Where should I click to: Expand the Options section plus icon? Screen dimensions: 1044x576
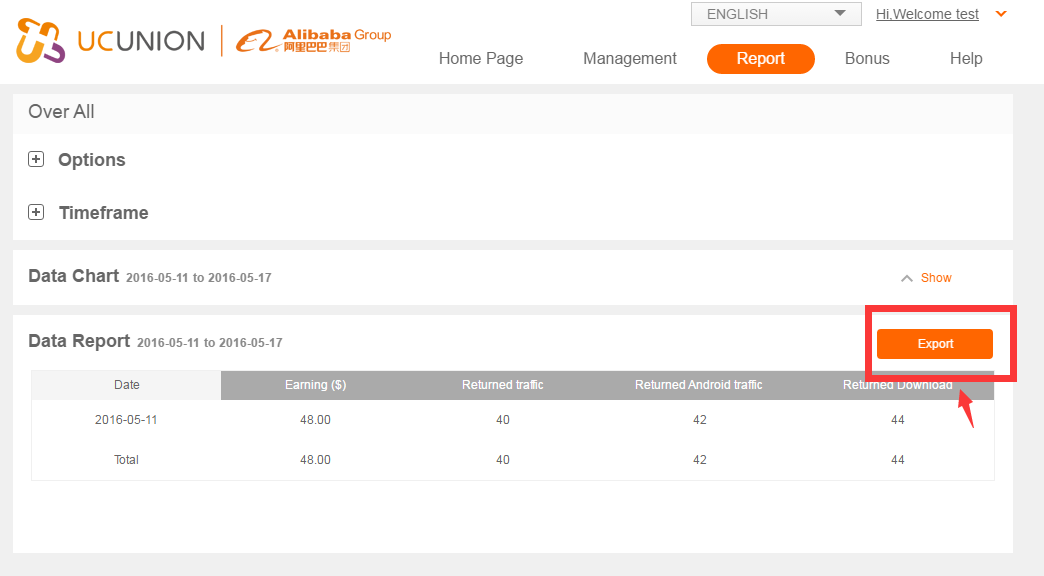click(36, 159)
